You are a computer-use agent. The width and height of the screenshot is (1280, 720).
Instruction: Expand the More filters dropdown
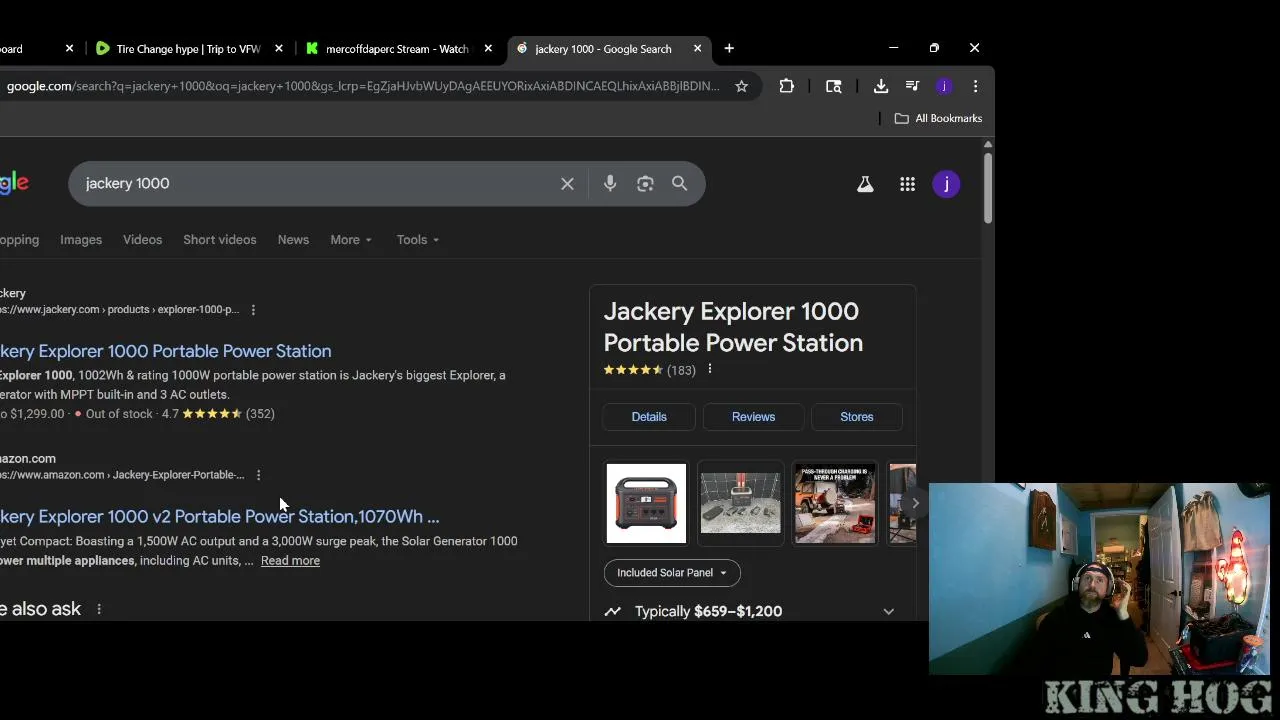click(x=351, y=240)
